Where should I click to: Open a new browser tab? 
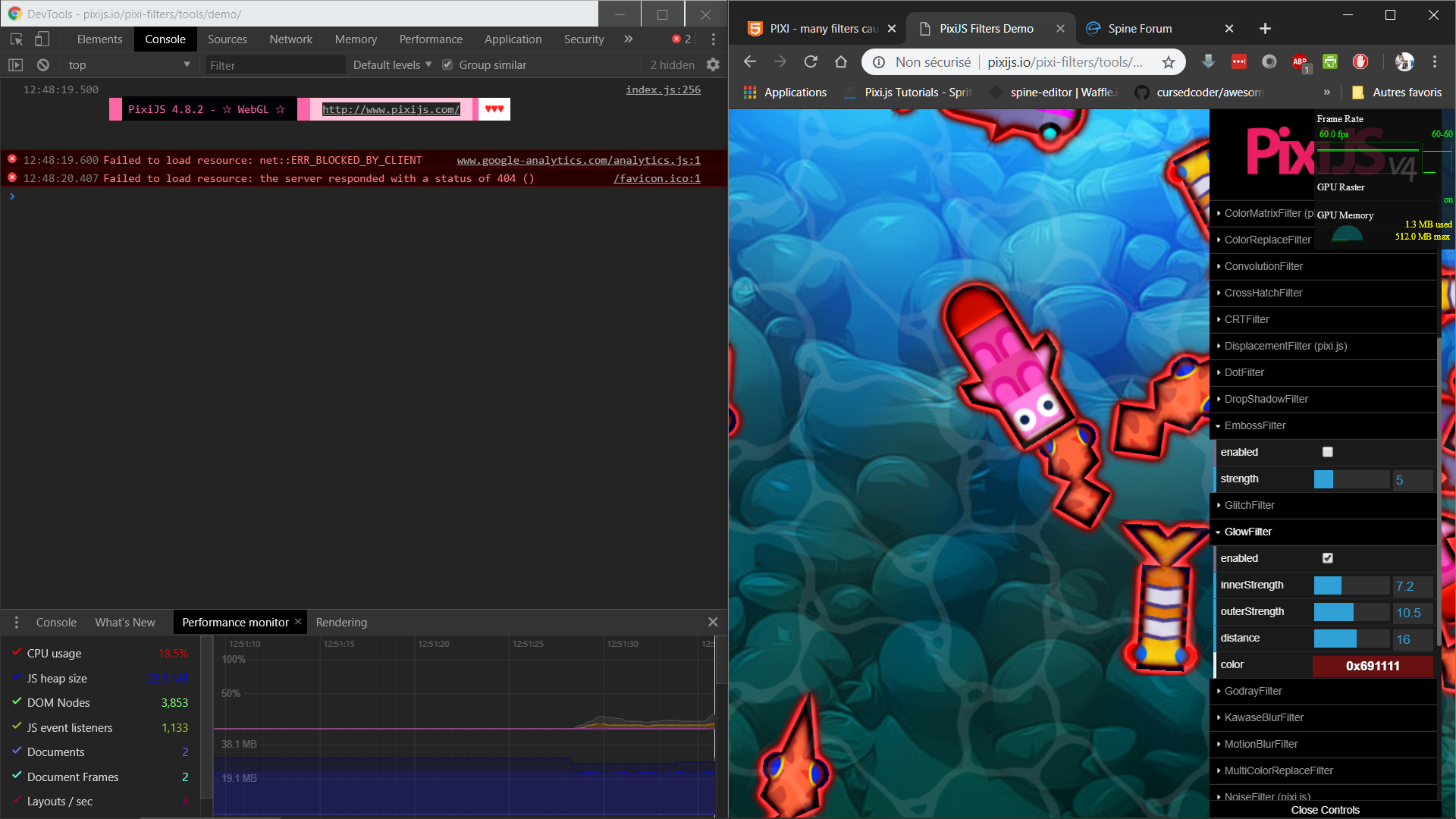tap(1265, 29)
